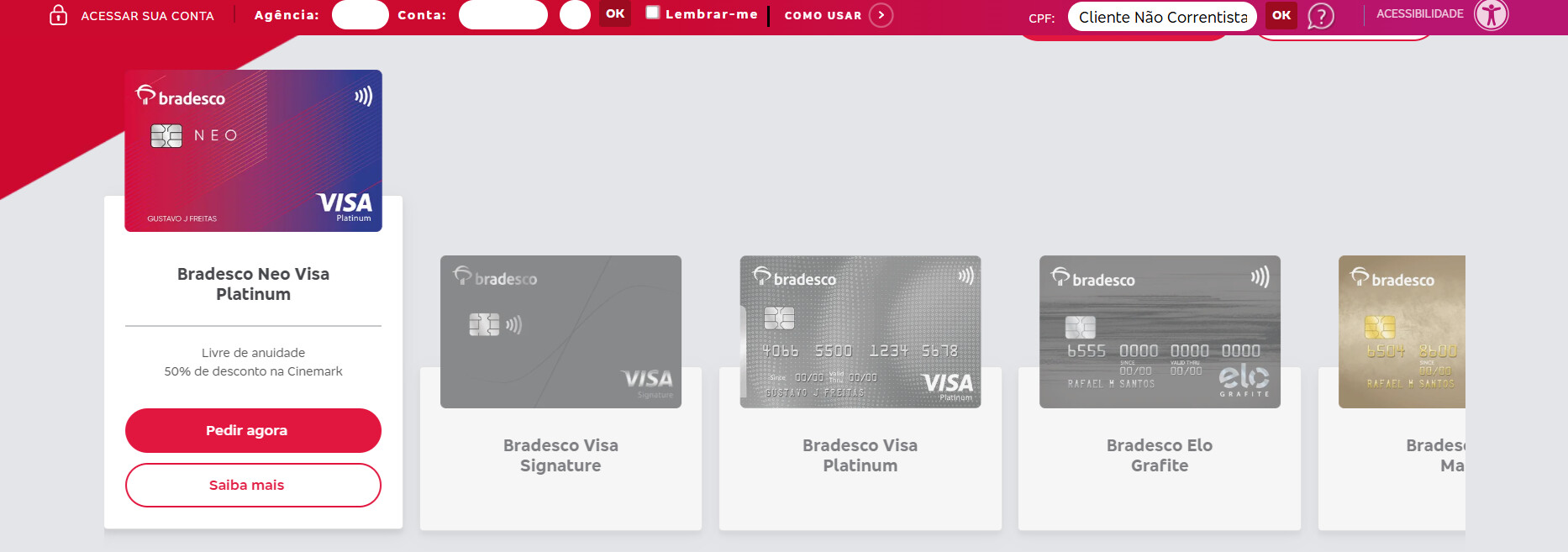Click the help question mark icon

click(x=1321, y=16)
